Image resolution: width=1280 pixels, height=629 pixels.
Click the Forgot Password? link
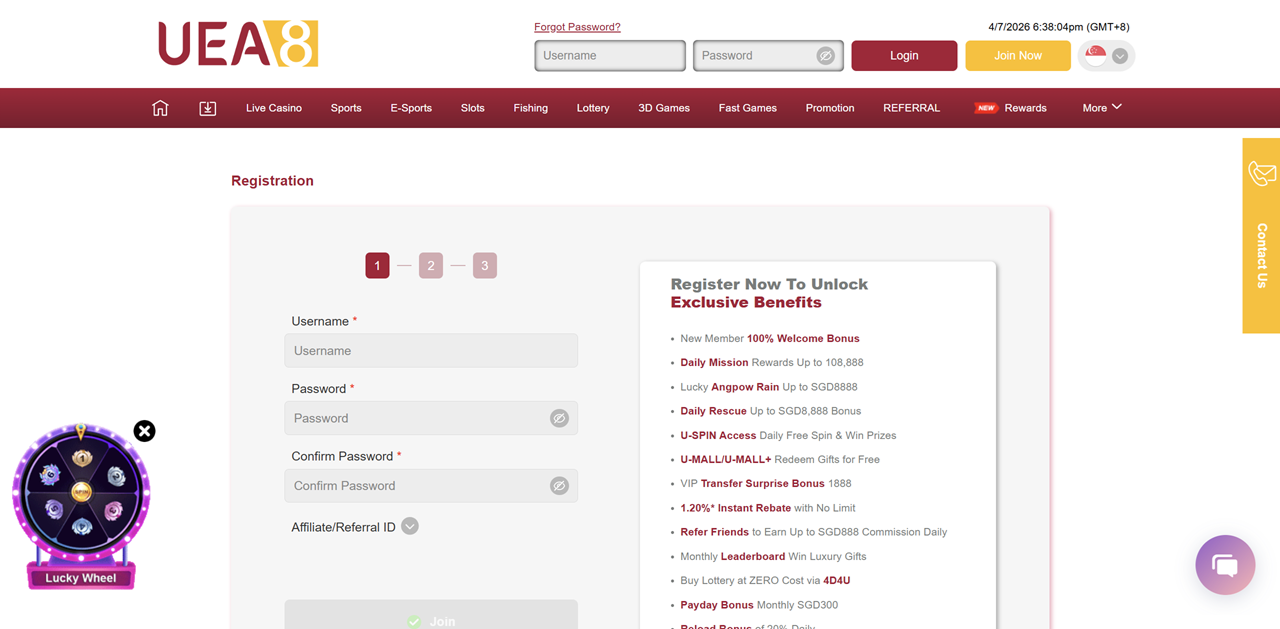tap(577, 27)
